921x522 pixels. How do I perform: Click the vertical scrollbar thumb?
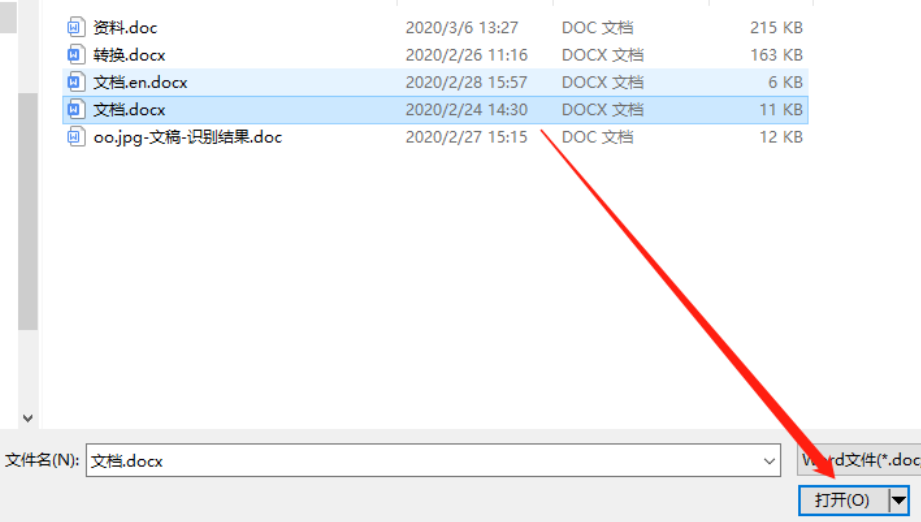tap(28, 211)
